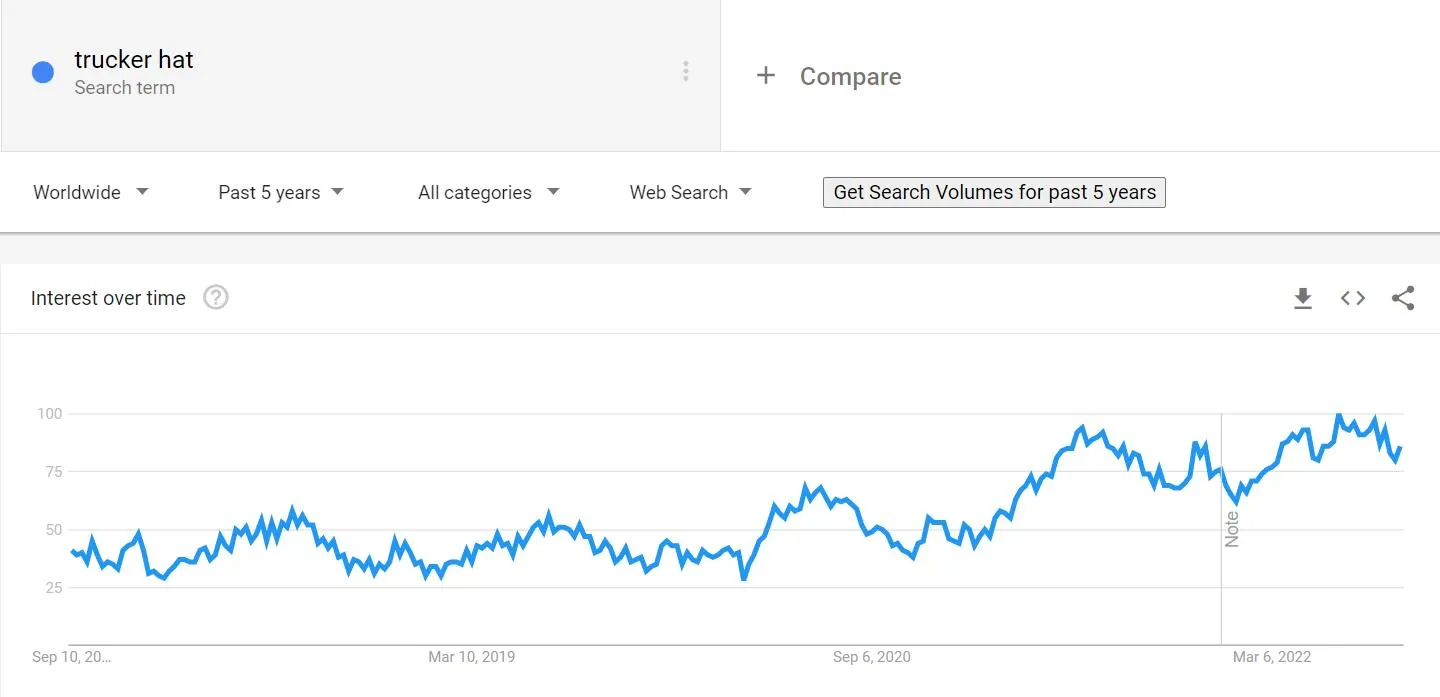This screenshot has width=1440, height=697.
Task: Click the plus icon beside Compare
Action: (x=766, y=75)
